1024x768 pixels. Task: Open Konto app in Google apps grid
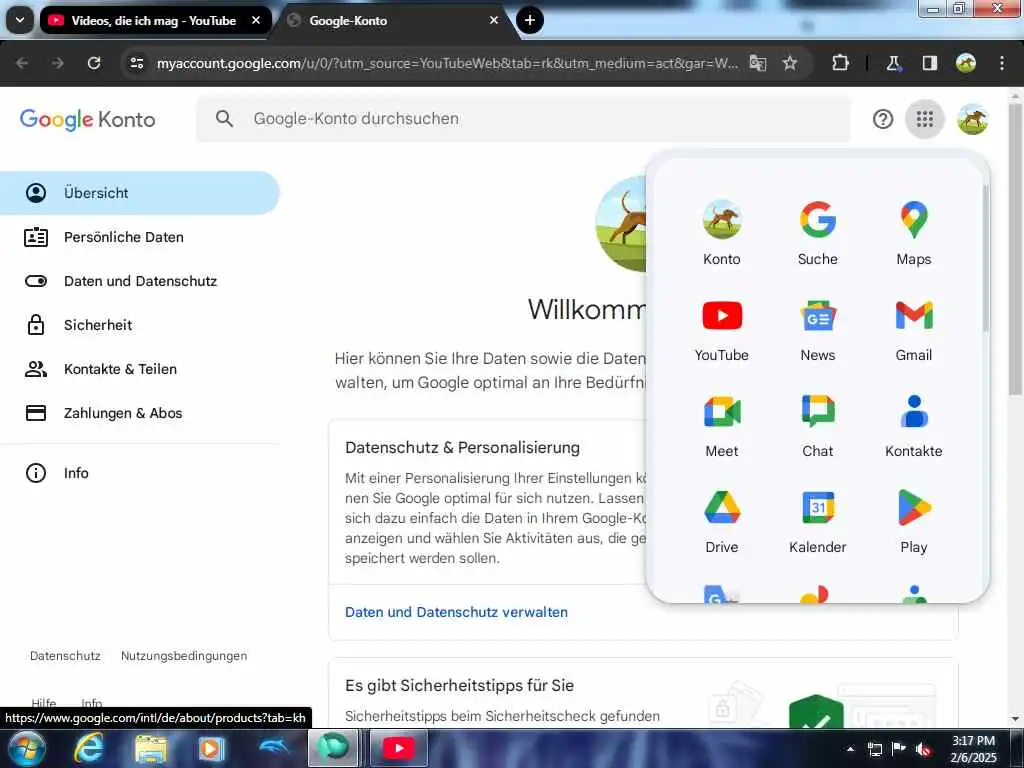(722, 232)
